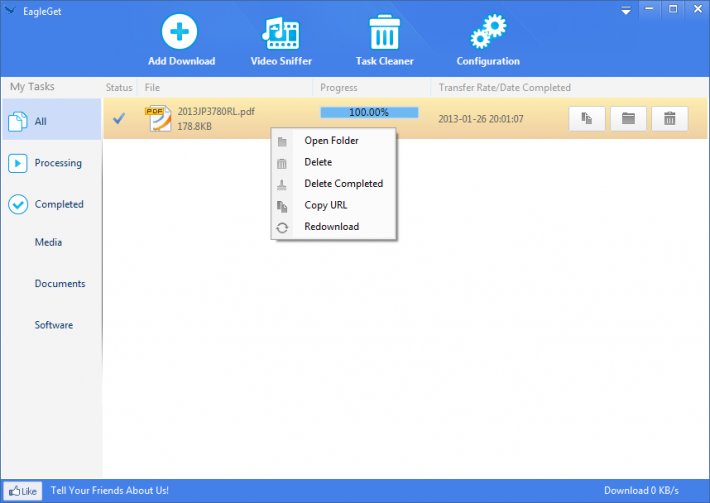
Task: Filter tasks by Software
Action: tap(54, 325)
